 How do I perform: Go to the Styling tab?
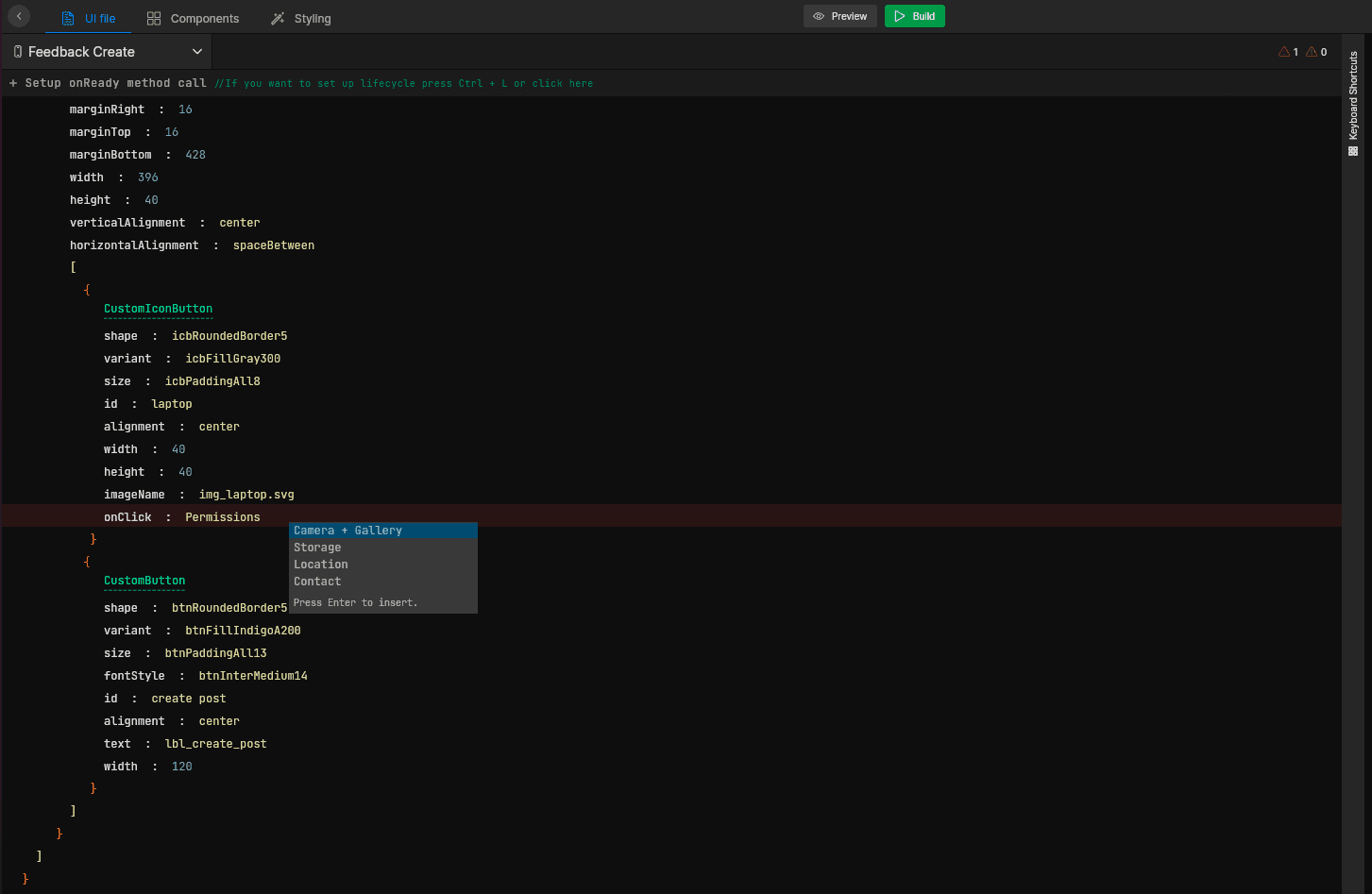pos(300,18)
